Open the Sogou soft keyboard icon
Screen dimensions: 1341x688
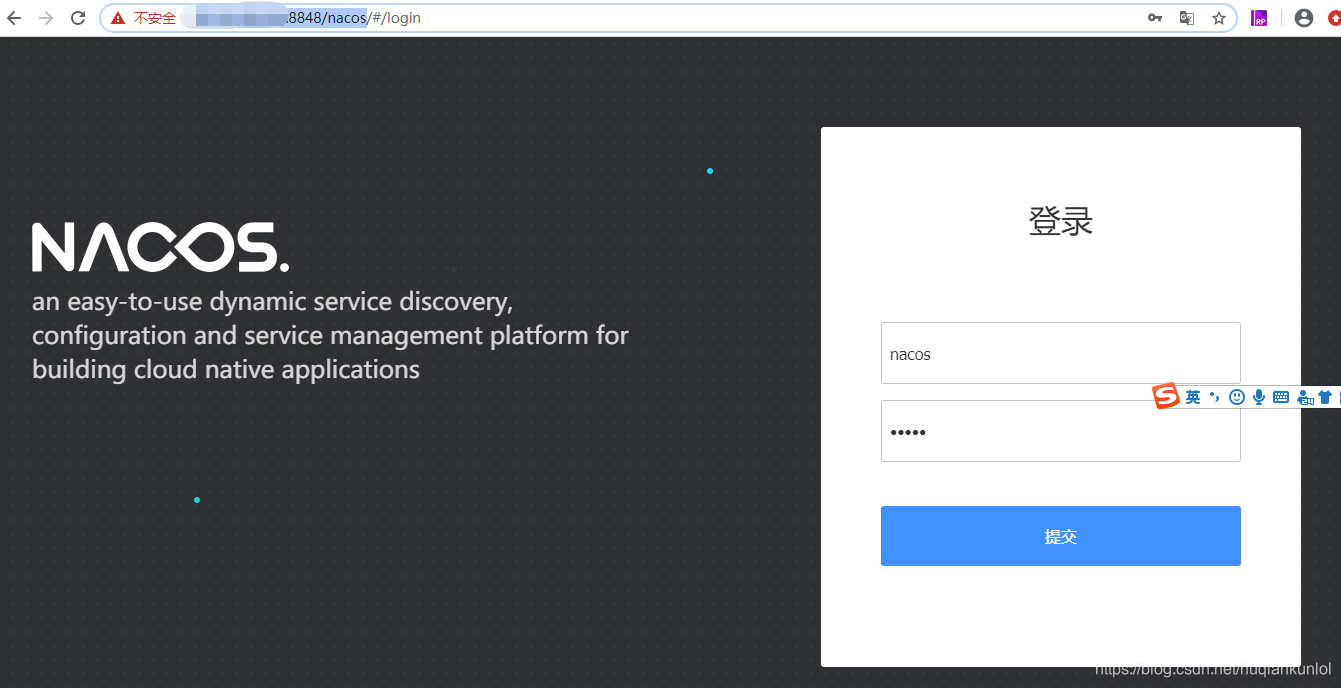point(1281,397)
